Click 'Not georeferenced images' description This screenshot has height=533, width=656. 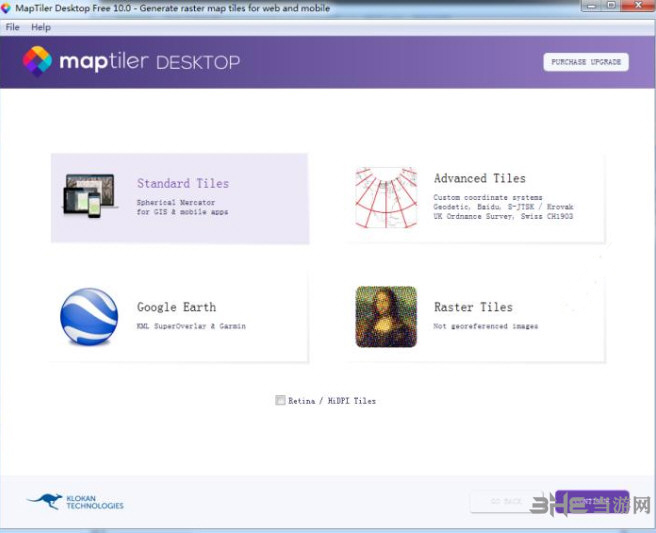[486, 326]
